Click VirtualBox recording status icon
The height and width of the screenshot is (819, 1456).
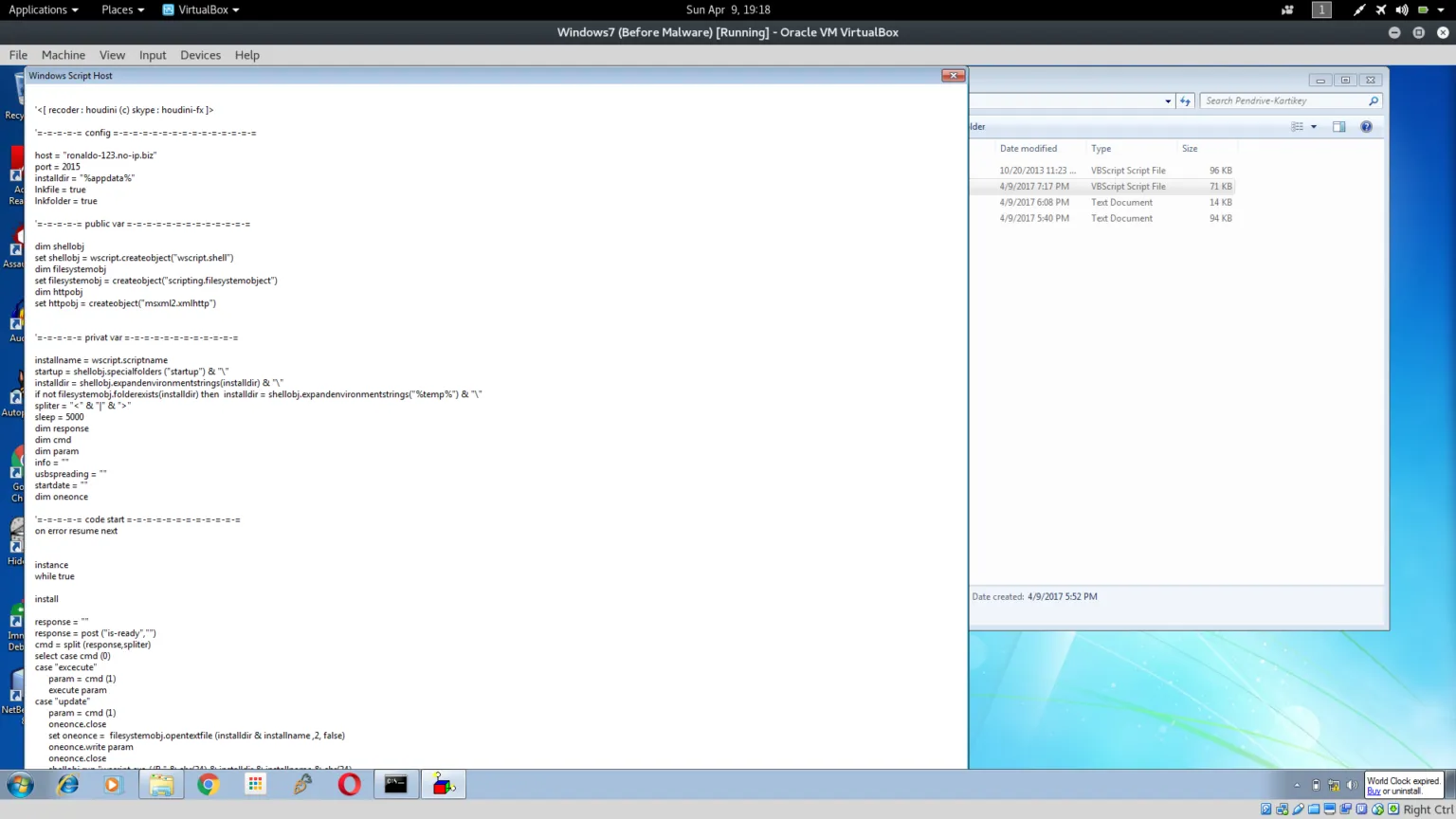click(1346, 810)
